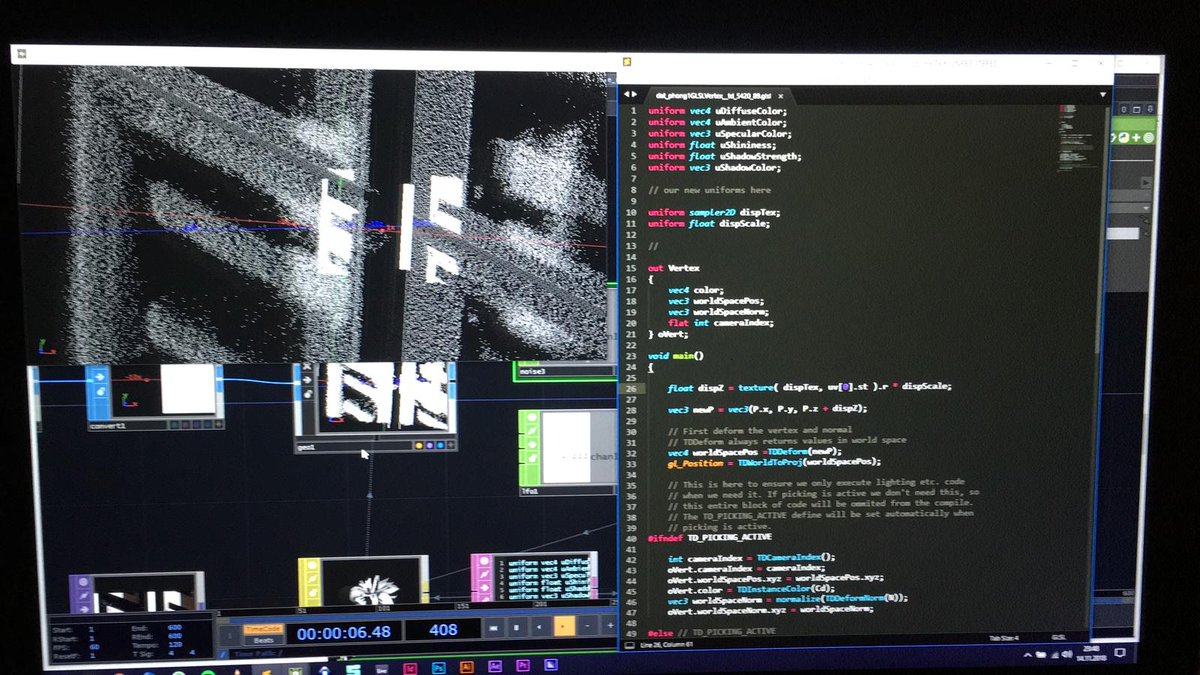Play timeline in reverse
The height and width of the screenshot is (675, 1200).
(540, 627)
